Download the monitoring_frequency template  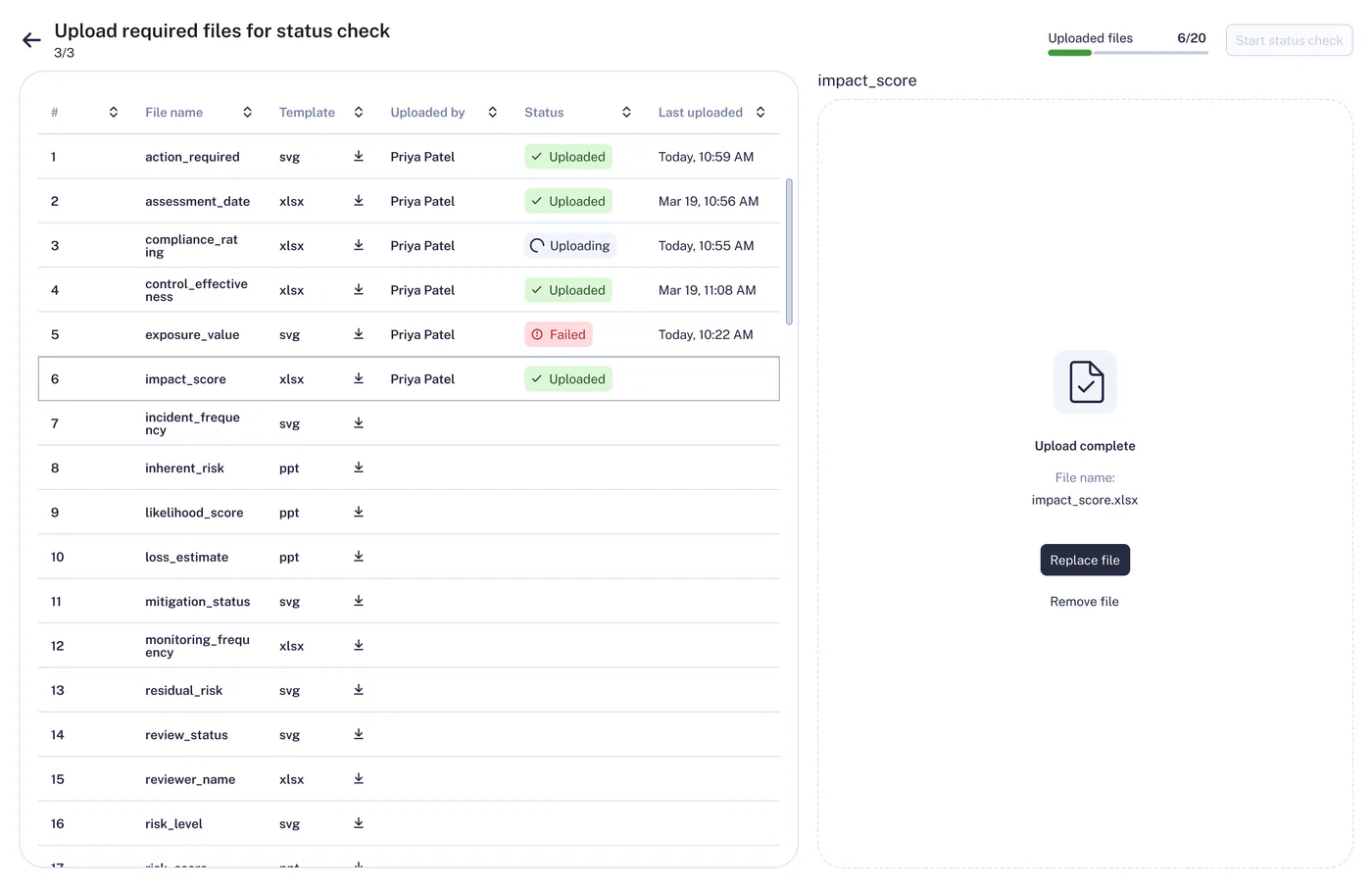359,645
